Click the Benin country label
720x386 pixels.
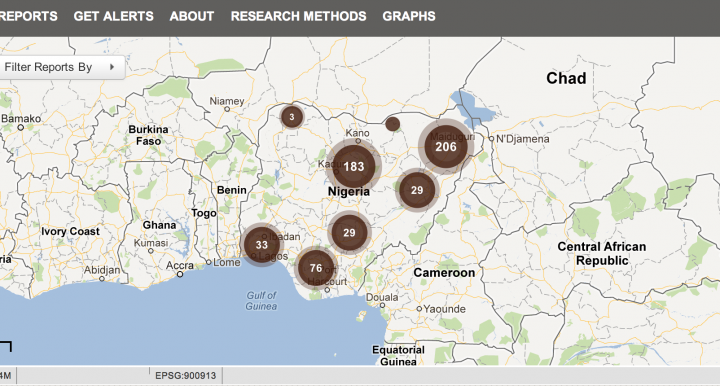(x=231, y=190)
